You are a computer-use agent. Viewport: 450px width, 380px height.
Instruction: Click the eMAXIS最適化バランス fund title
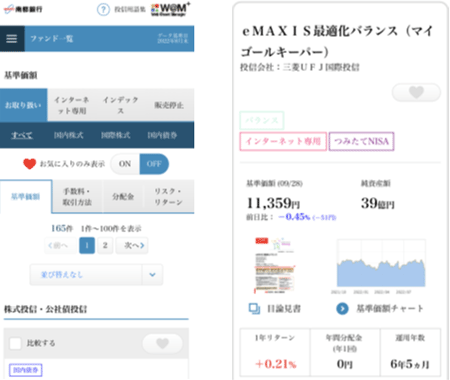pyautogui.click(x=337, y=41)
